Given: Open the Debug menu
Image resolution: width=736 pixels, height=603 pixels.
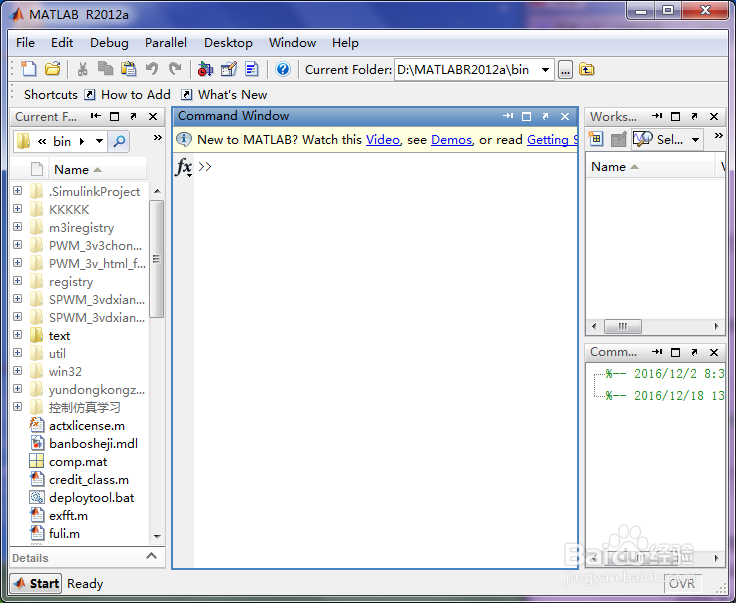Looking at the screenshot, I should click(109, 43).
